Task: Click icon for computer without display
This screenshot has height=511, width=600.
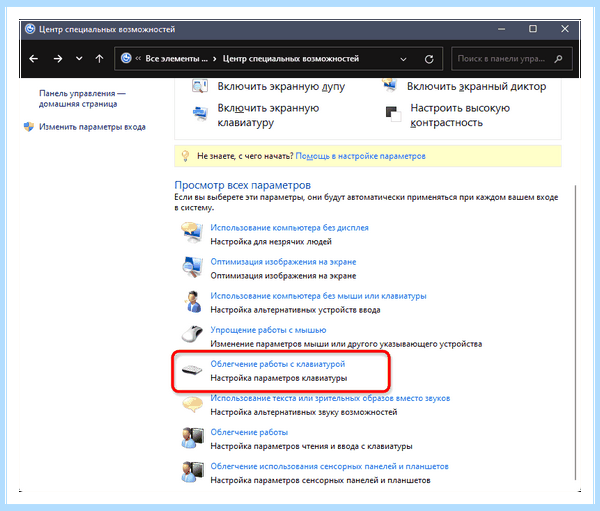Action: 192,232
